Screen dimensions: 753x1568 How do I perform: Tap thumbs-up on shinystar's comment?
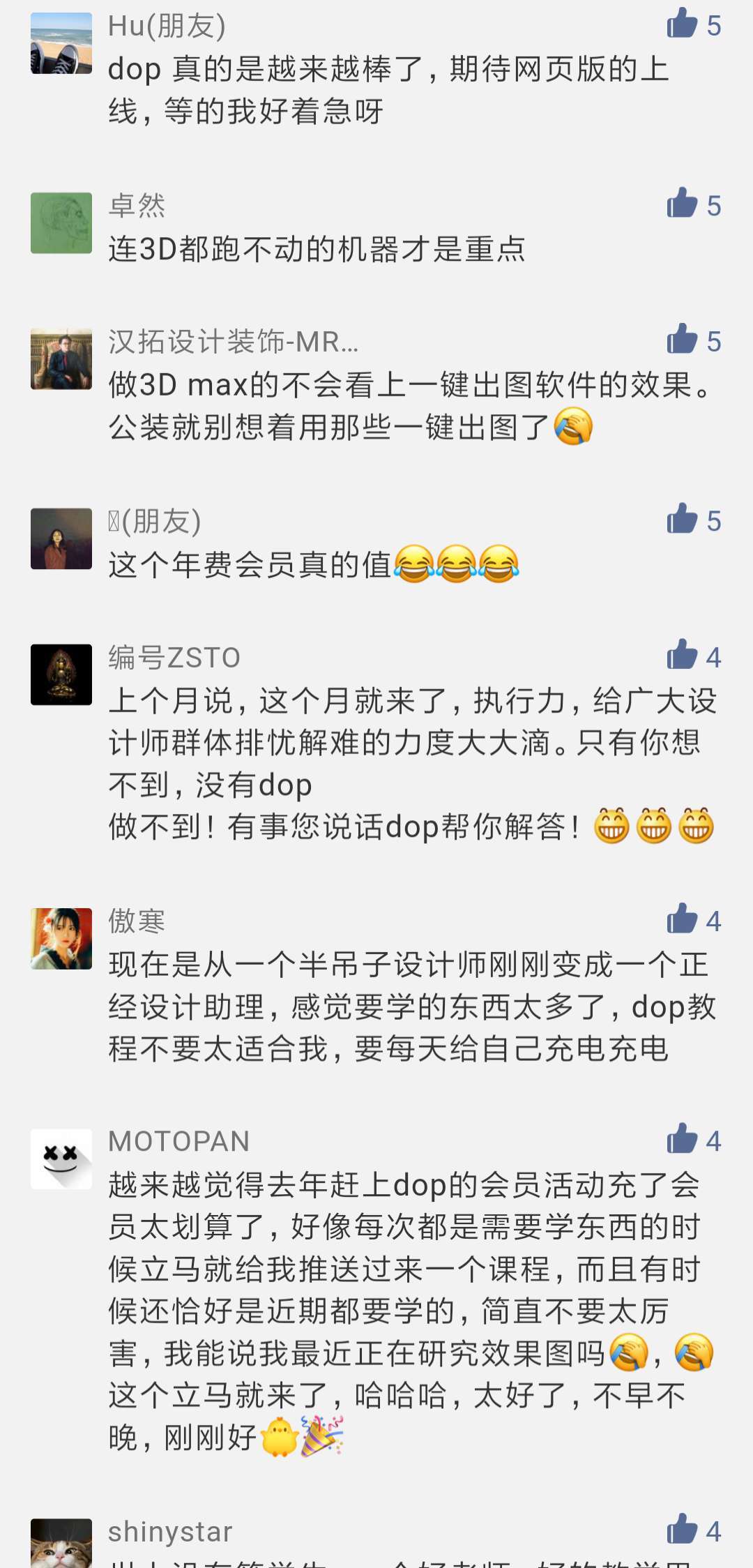tap(682, 1529)
